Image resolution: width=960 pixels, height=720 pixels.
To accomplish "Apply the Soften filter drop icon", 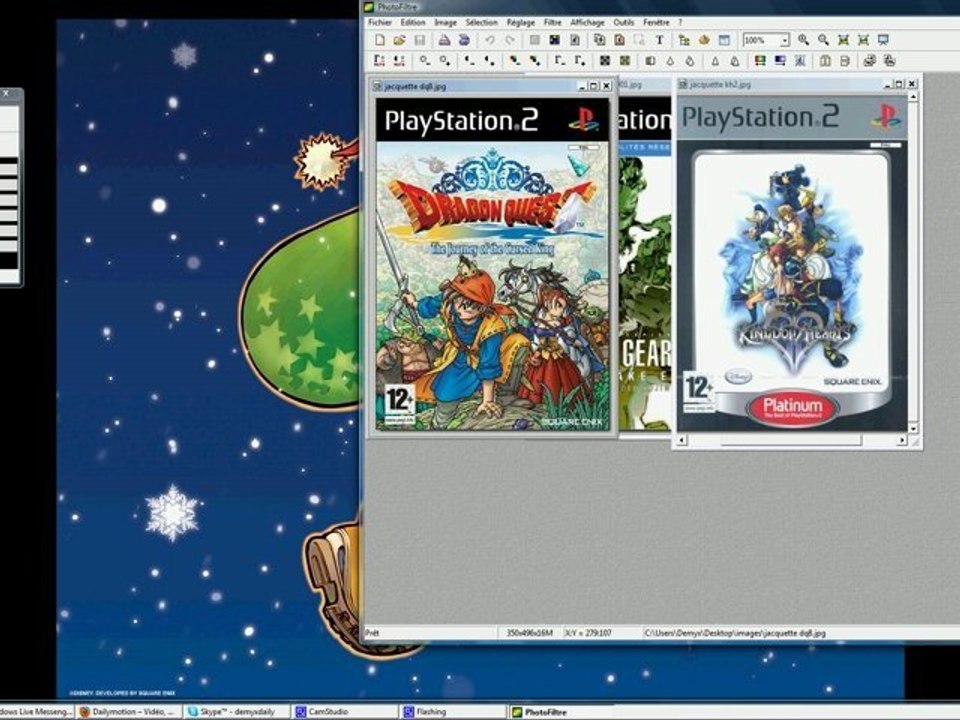I will [x=670, y=61].
